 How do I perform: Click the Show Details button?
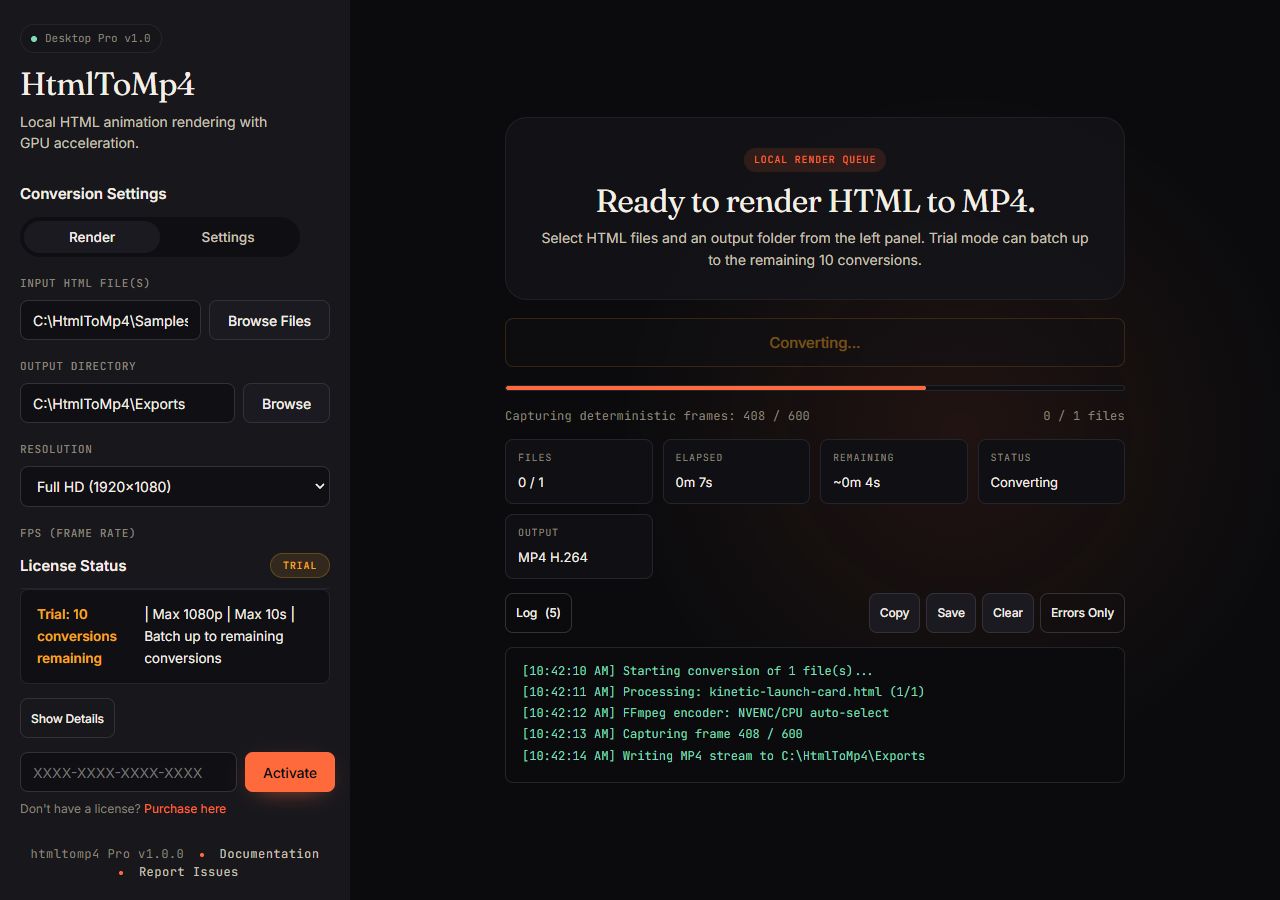coord(67,719)
